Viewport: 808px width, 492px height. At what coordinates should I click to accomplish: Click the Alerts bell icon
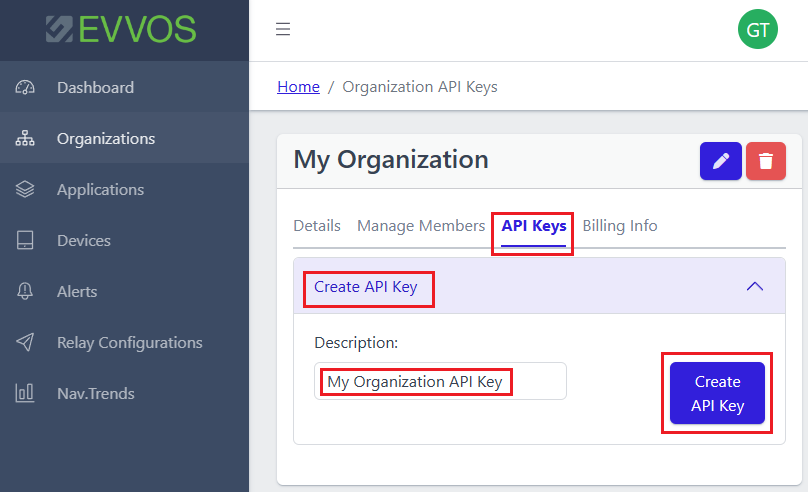pyautogui.click(x=25, y=292)
